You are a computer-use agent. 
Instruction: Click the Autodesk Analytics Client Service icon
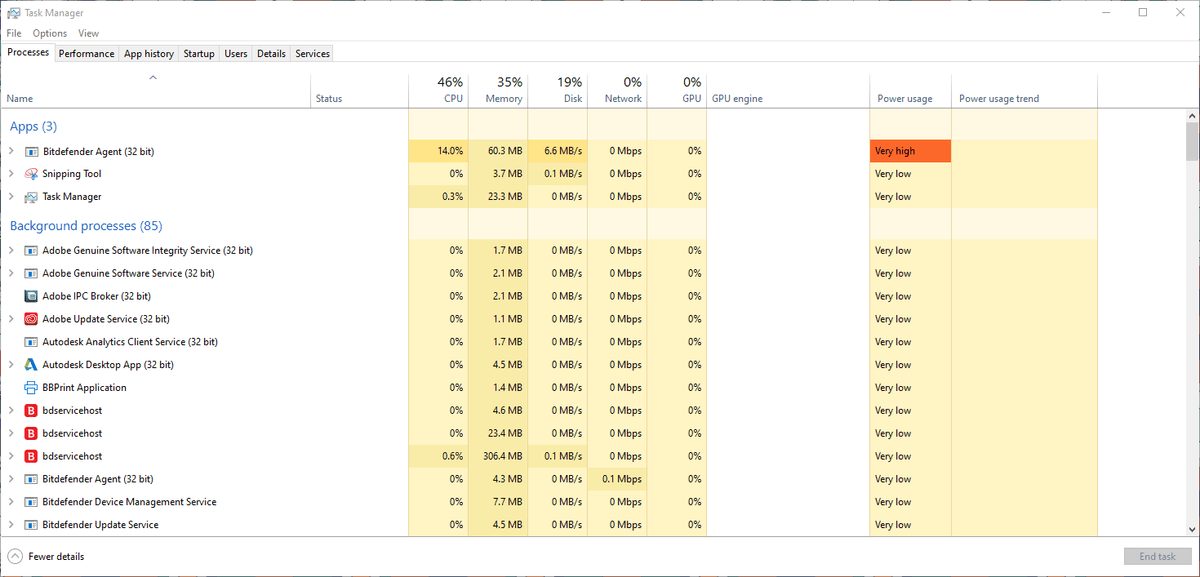tap(31, 342)
